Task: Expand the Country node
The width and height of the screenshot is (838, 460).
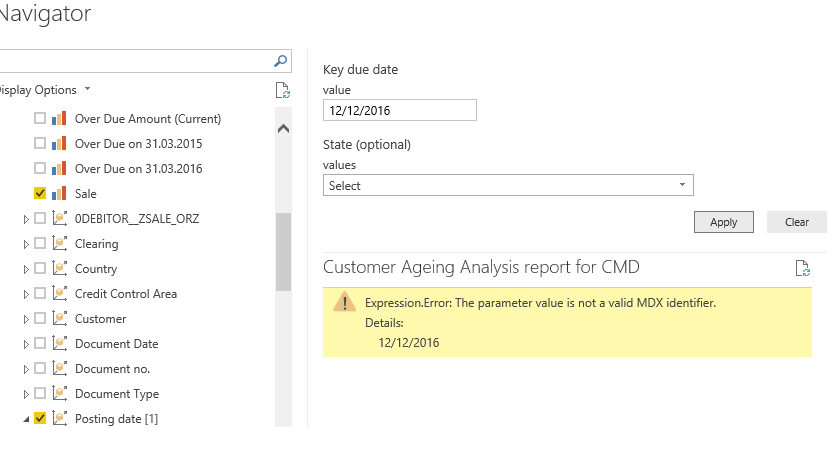Action: [x=26, y=269]
